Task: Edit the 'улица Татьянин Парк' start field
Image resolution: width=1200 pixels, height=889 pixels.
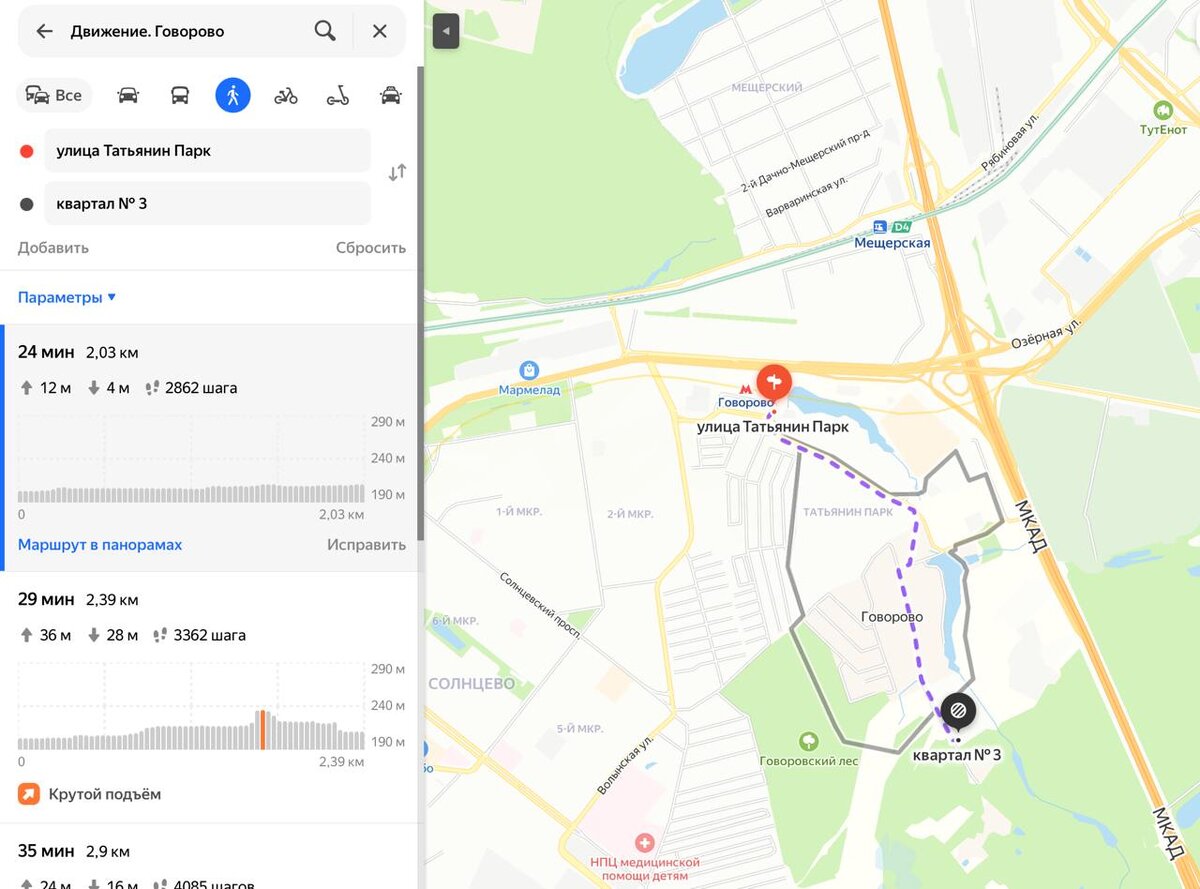Action: pyautogui.click(x=207, y=151)
